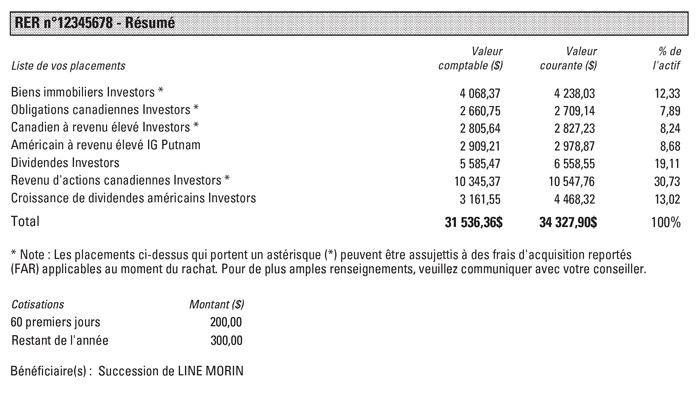The width and height of the screenshot is (700, 394).
Task: Click Obligations canadiennes Investors entry
Action: coord(105,110)
